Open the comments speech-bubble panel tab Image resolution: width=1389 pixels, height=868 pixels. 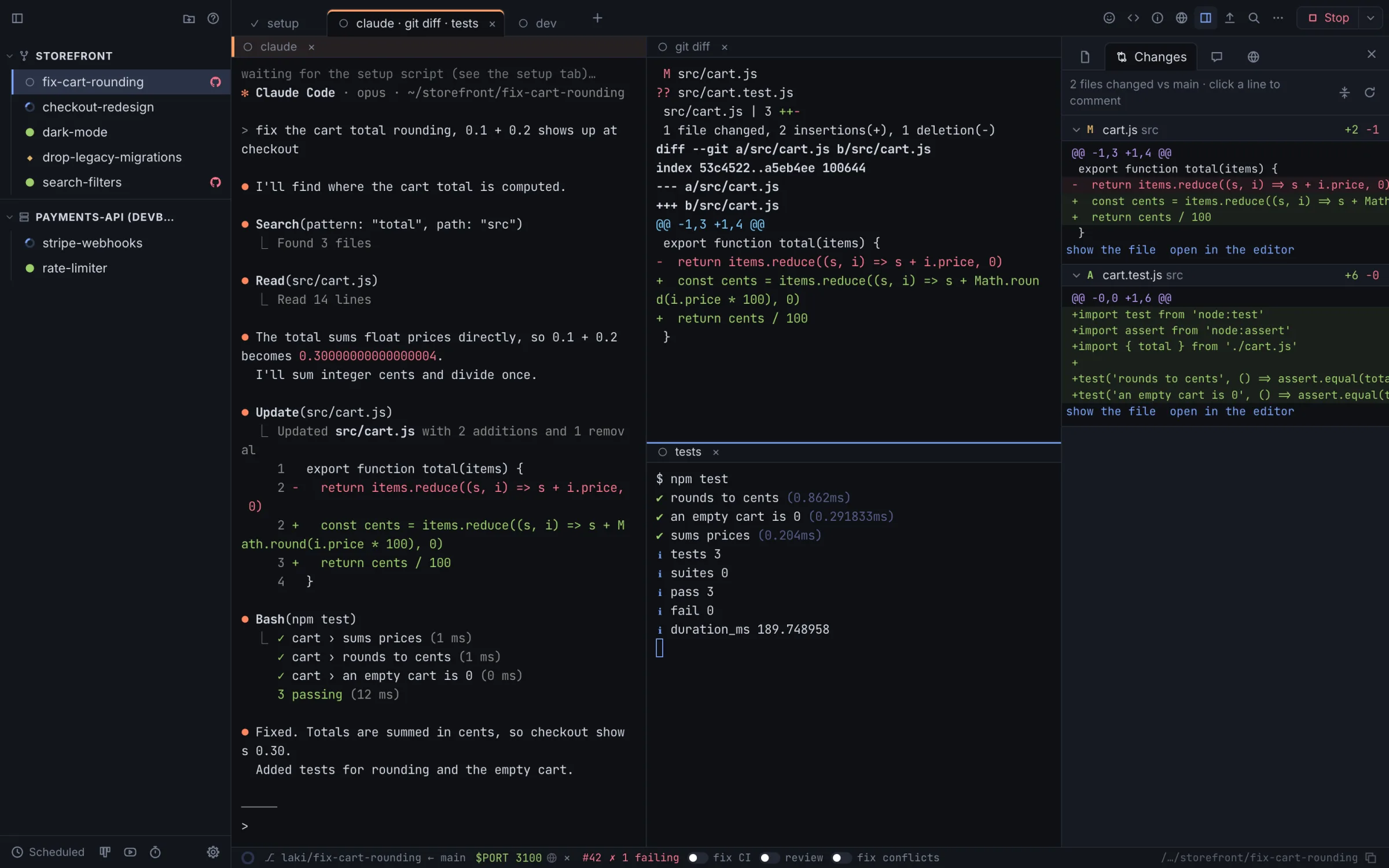(x=1217, y=57)
